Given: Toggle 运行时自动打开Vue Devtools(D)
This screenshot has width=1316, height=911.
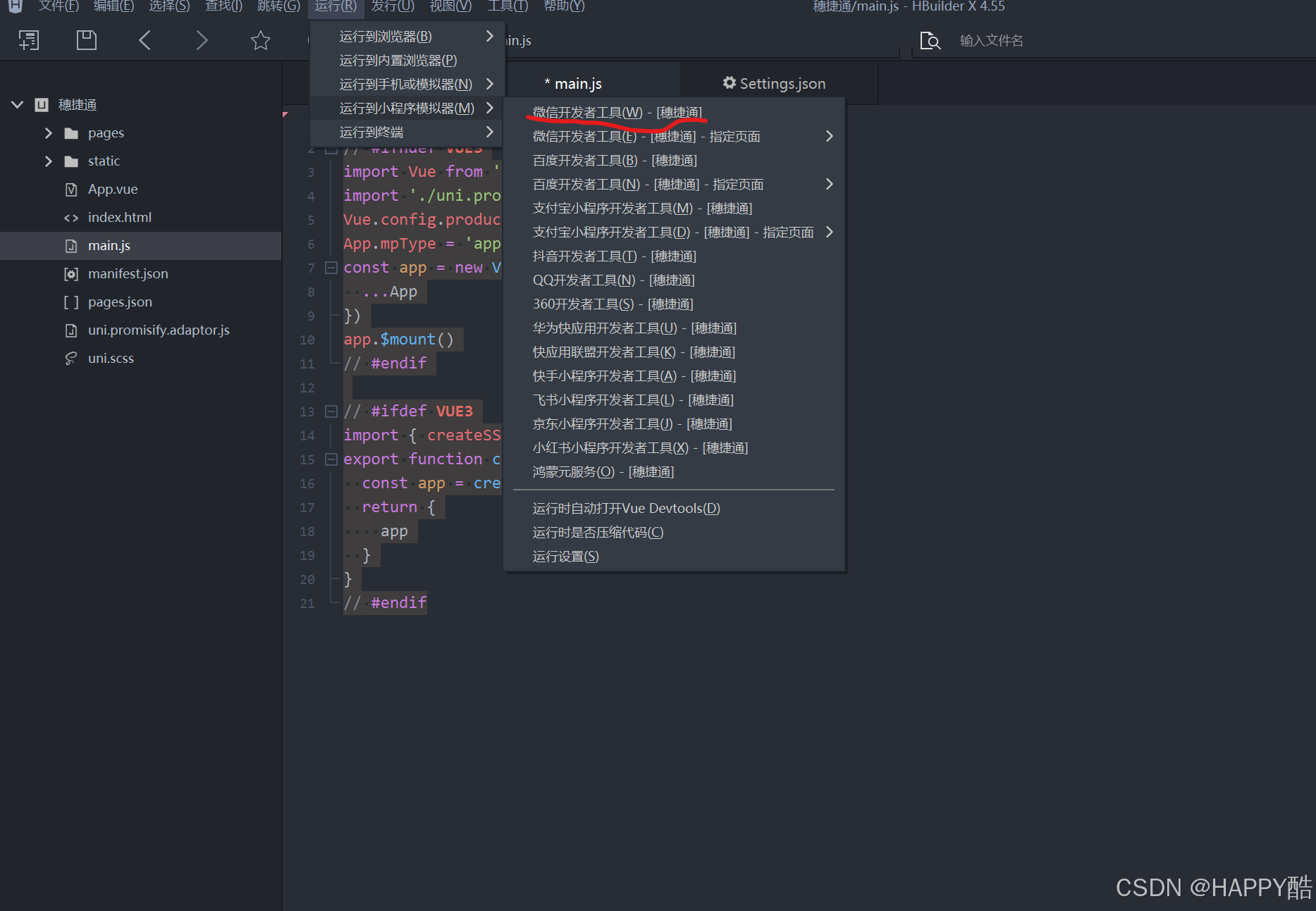Looking at the screenshot, I should pos(626,509).
